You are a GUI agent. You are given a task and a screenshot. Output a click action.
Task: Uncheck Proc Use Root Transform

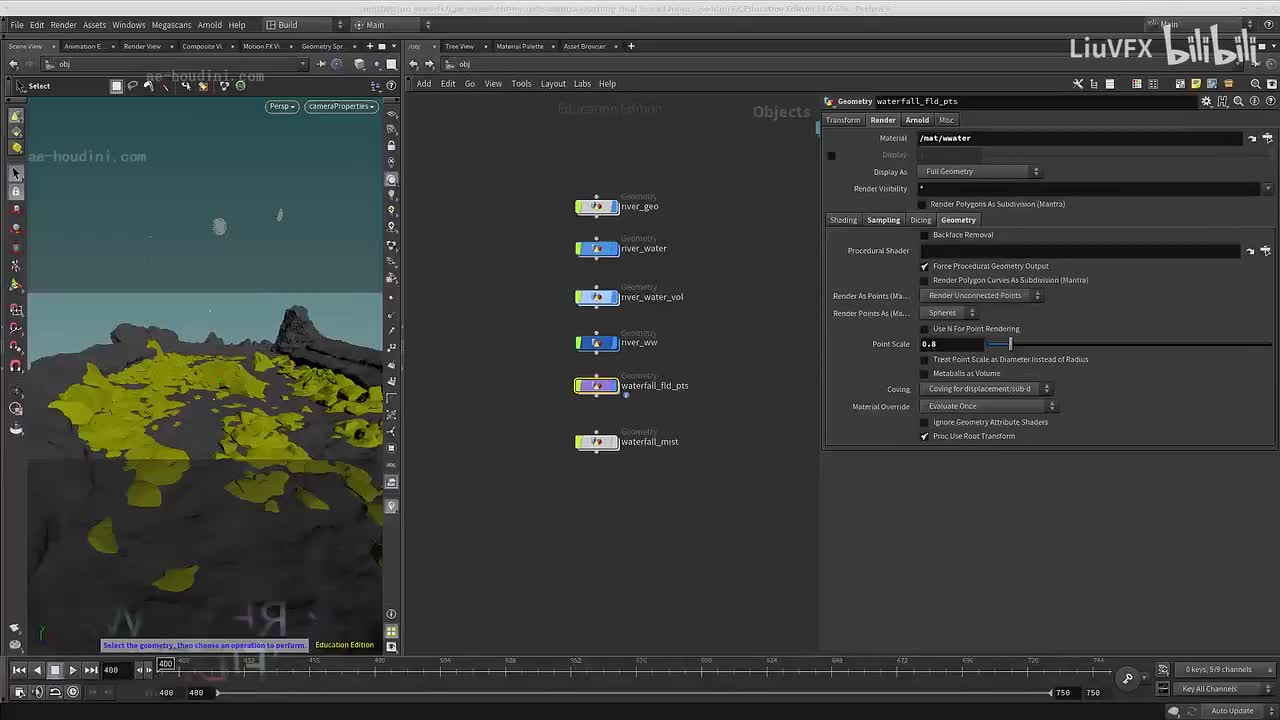click(924, 436)
